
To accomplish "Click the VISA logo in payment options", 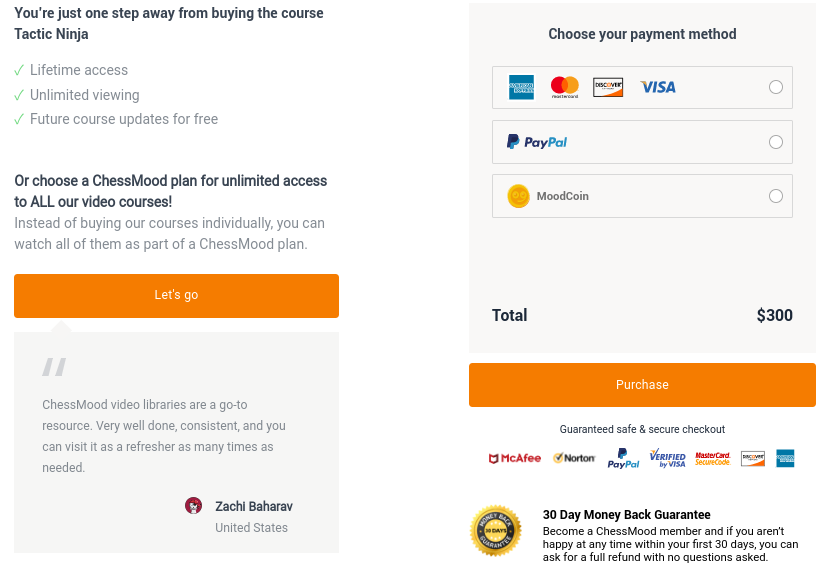I will (658, 87).
